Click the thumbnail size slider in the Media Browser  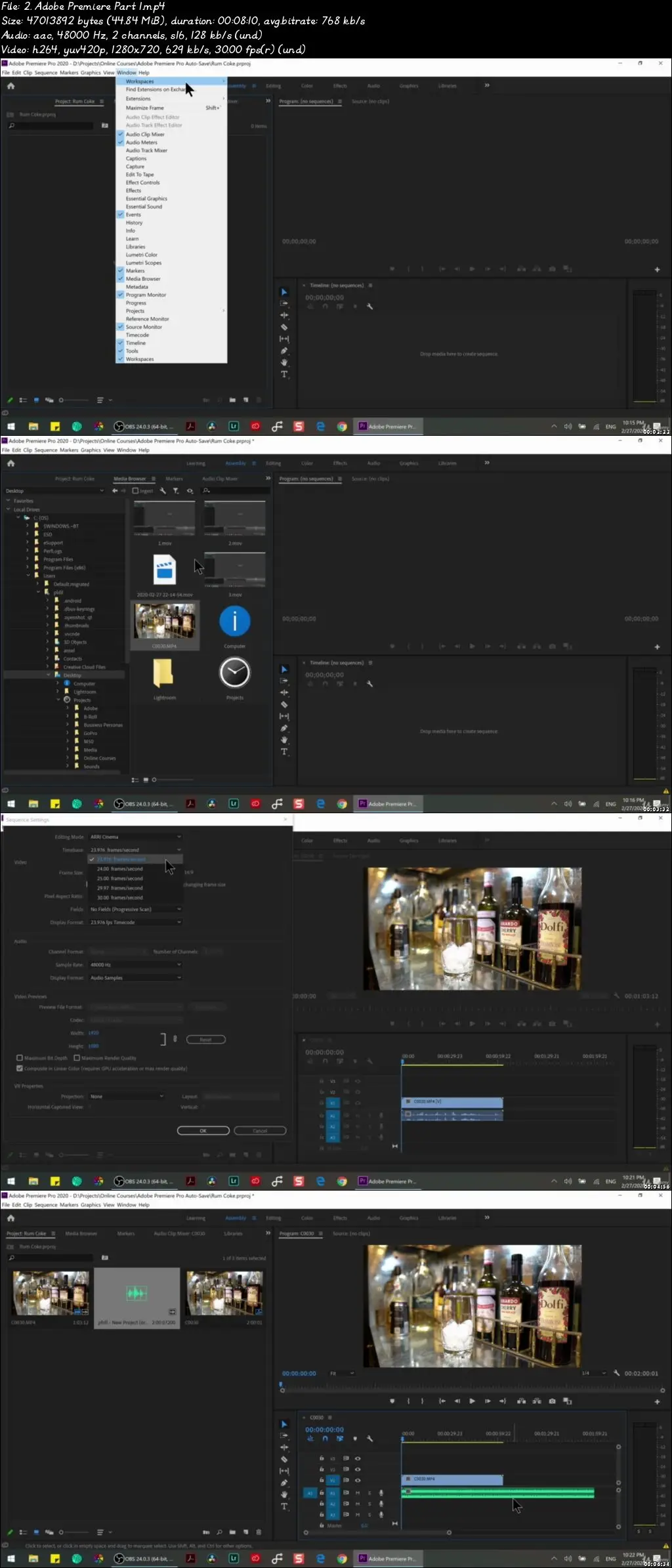coord(173,780)
